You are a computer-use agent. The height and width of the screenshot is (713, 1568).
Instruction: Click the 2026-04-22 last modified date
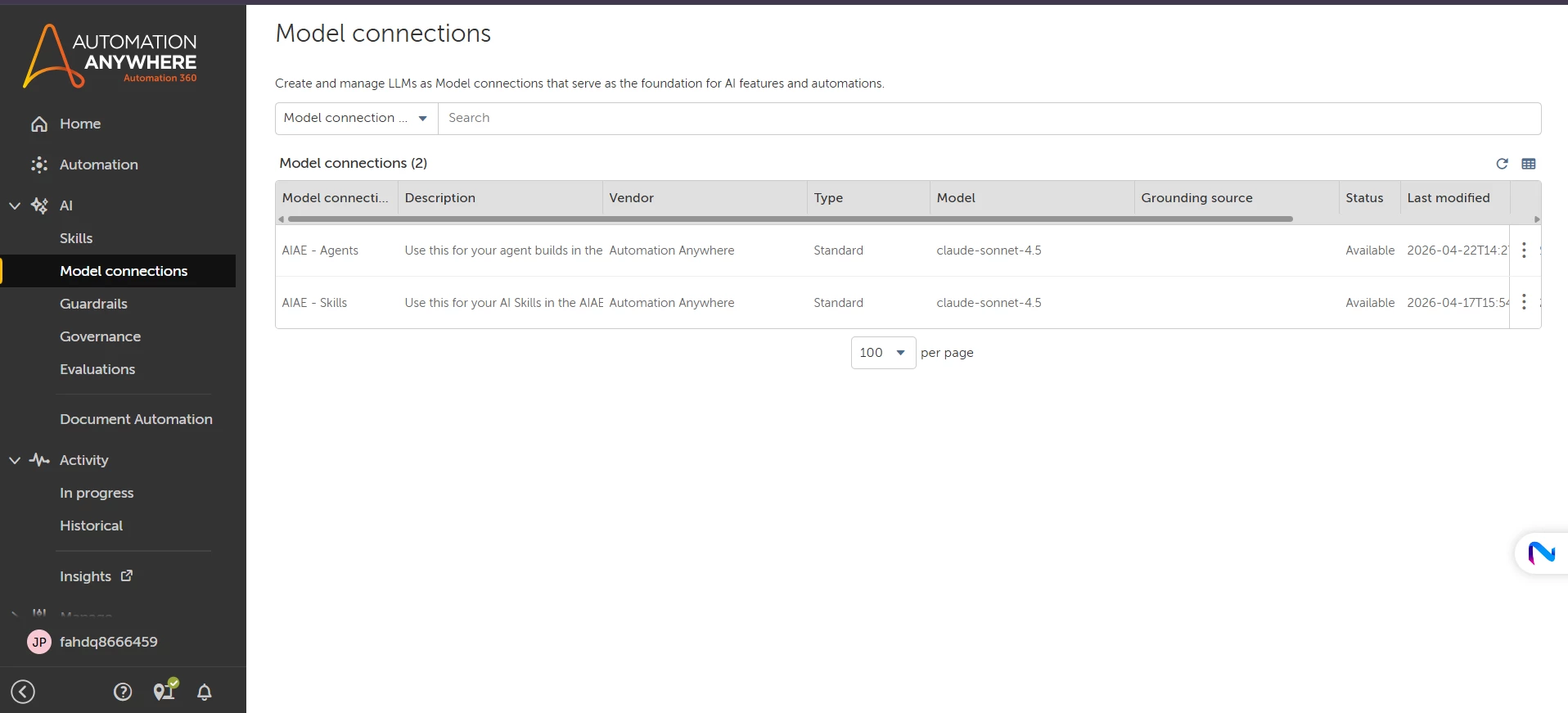(x=1458, y=250)
